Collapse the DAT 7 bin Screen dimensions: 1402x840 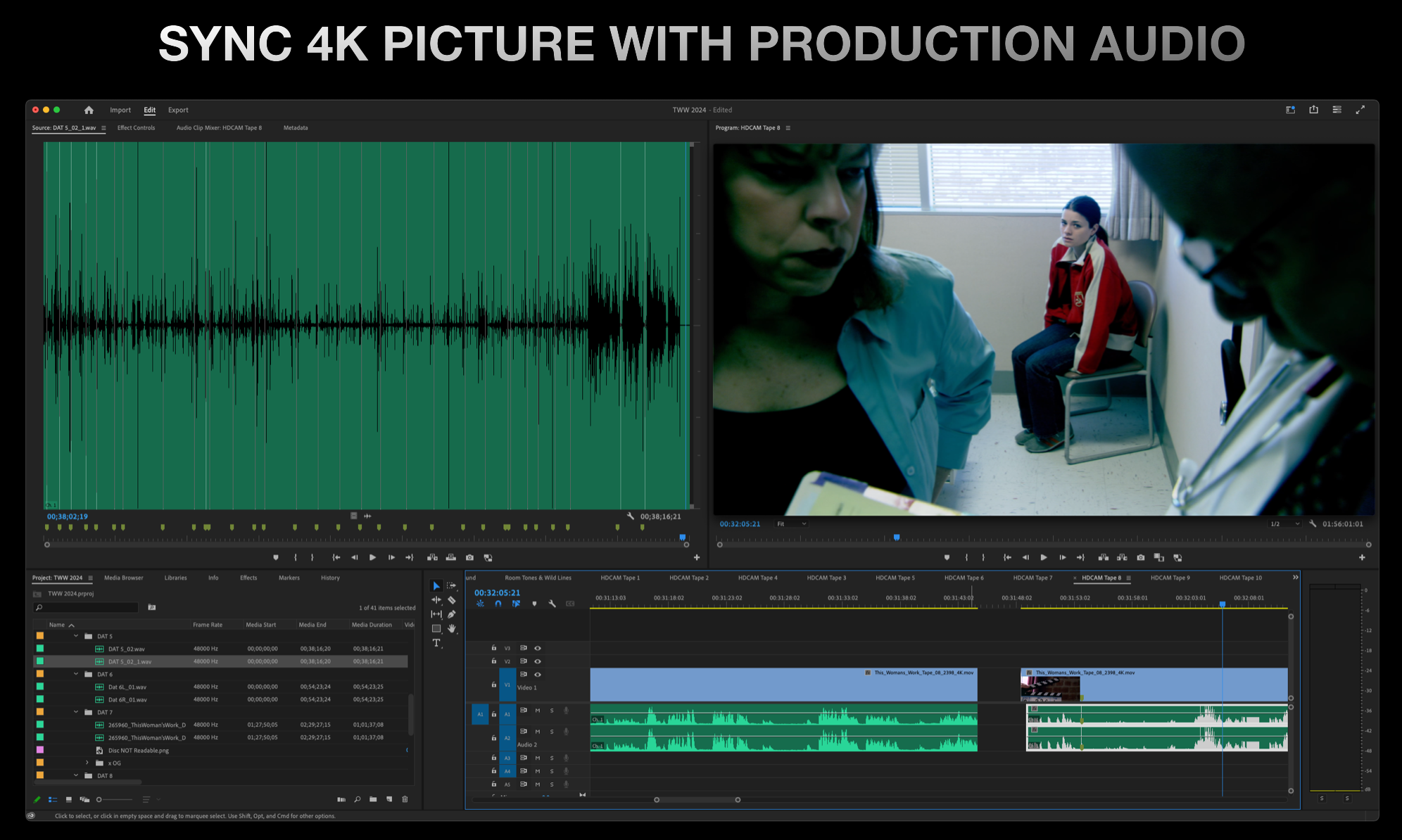(76, 712)
